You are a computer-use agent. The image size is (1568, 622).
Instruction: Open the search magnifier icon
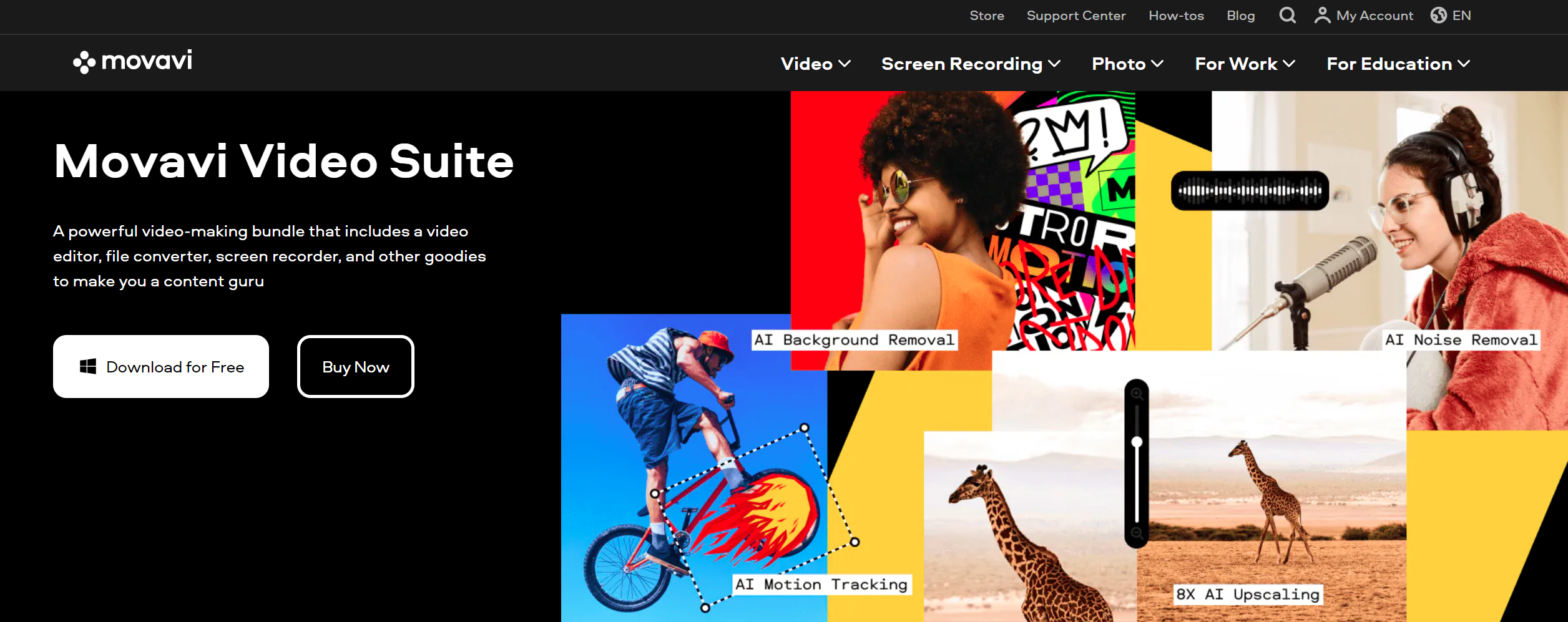[1287, 15]
